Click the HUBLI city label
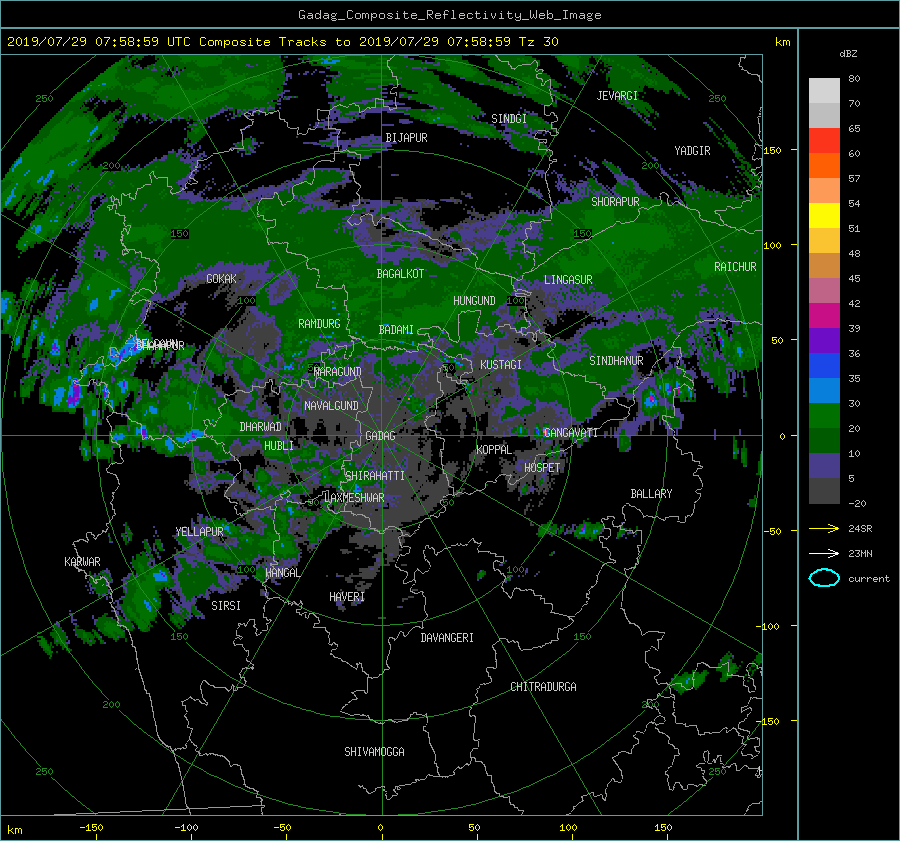The height and width of the screenshot is (841, 900). 278,446
